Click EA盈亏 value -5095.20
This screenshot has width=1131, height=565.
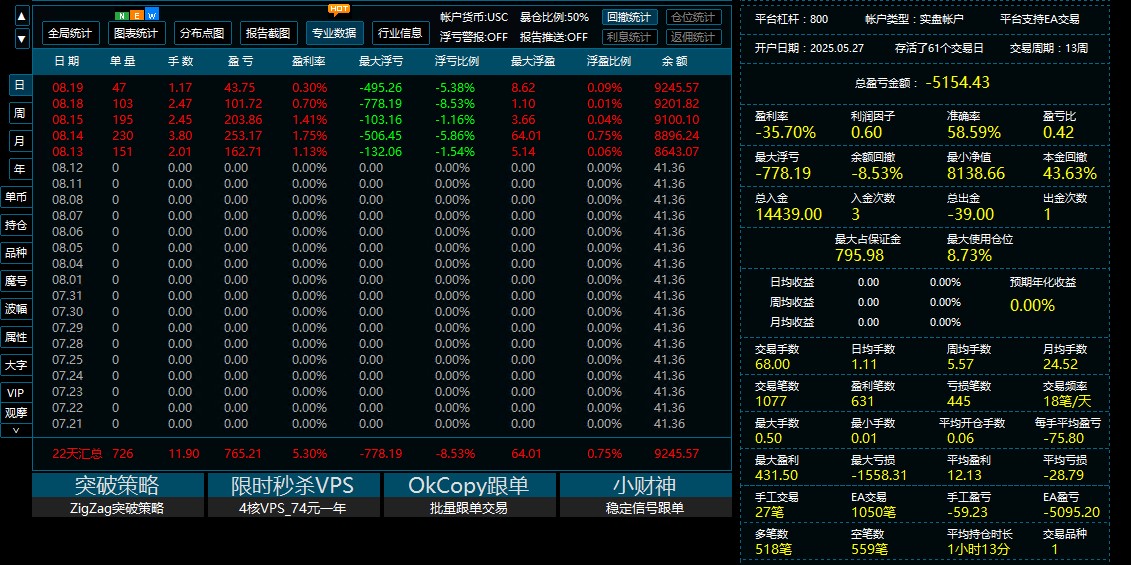[1071, 512]
